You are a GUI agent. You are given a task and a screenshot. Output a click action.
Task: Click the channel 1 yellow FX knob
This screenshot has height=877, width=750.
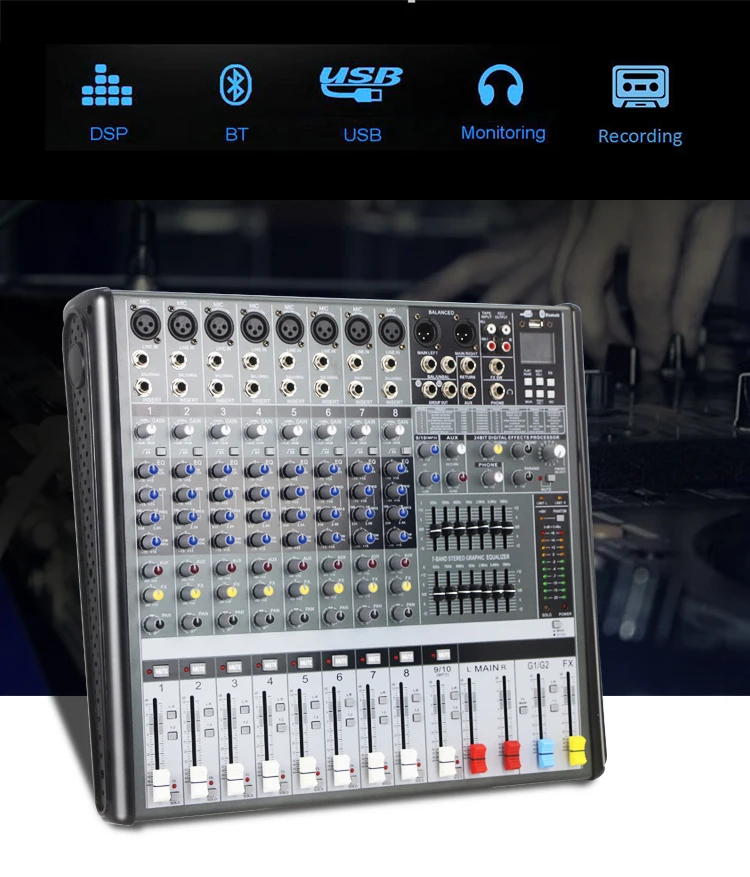(x=153, y=595)
